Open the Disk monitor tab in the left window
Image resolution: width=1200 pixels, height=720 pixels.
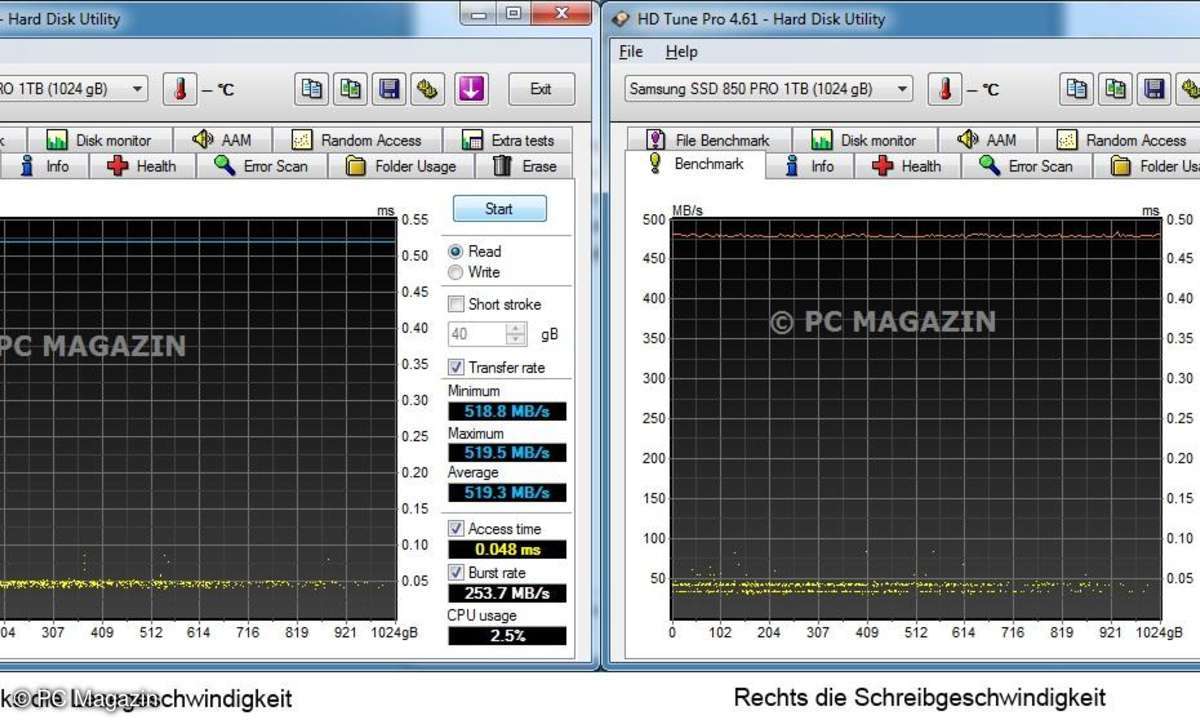point(100,140)
